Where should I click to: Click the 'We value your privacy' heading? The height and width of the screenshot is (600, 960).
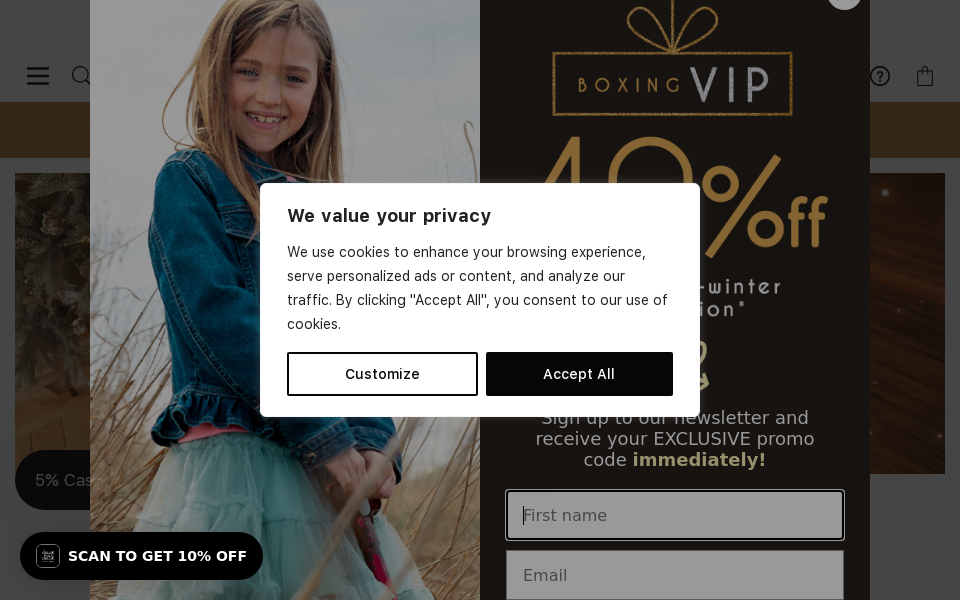click(389, 216)
